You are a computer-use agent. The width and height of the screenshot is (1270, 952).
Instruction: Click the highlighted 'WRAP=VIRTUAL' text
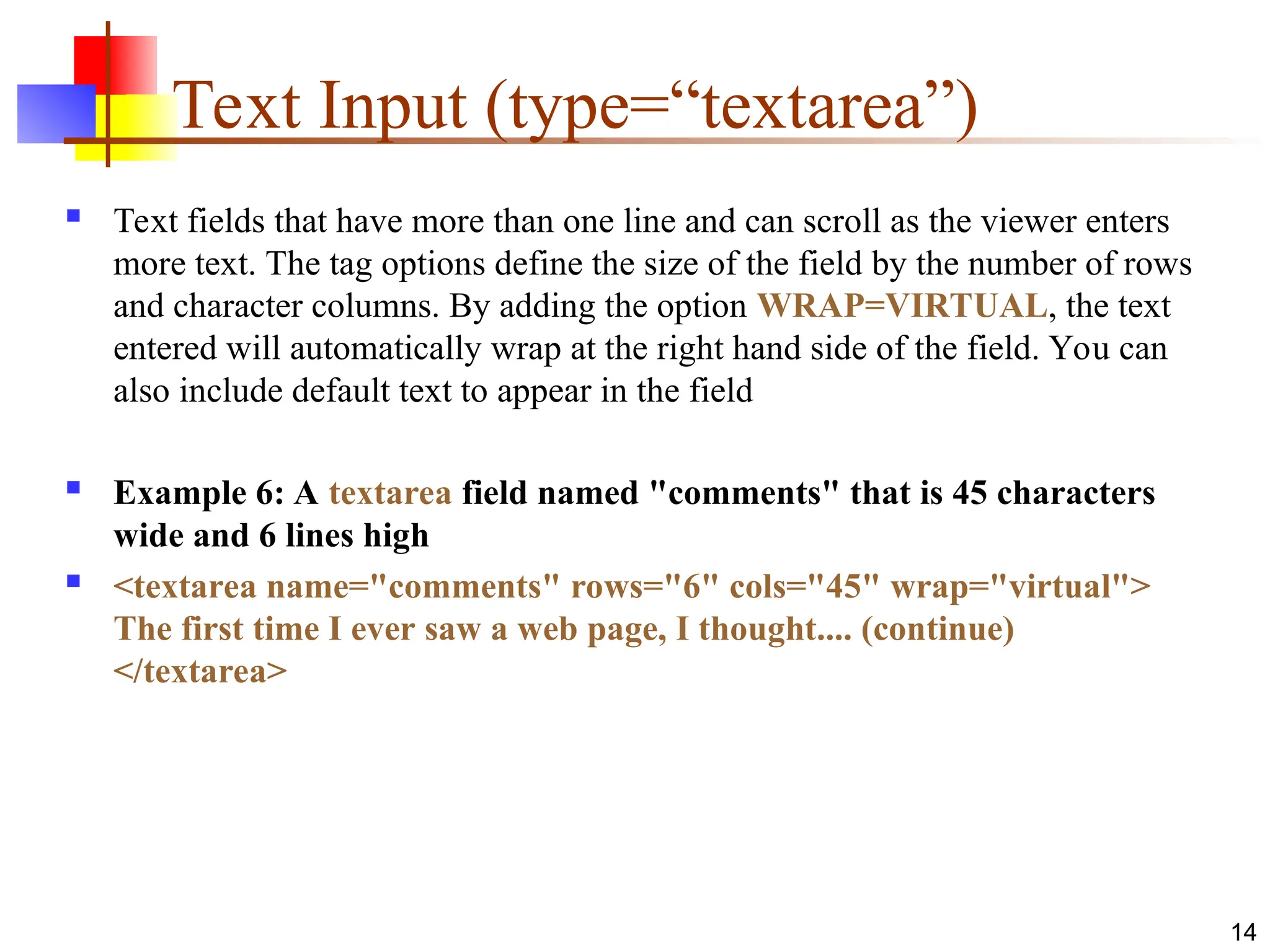903,306
